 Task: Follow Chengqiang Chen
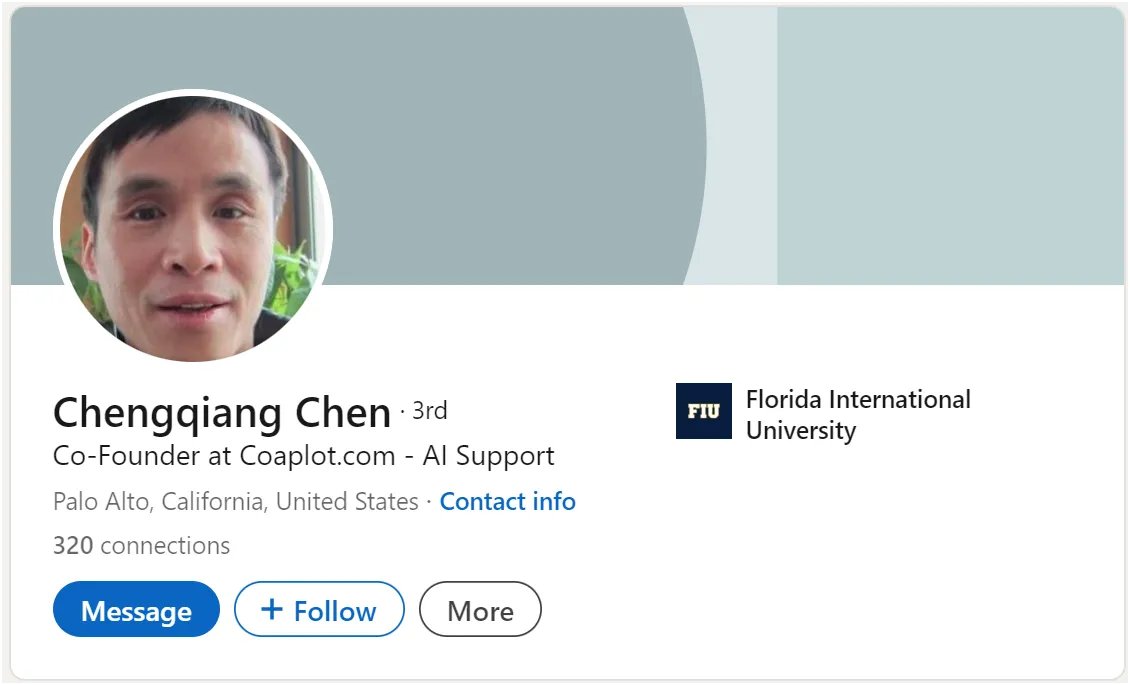point(319,610)
